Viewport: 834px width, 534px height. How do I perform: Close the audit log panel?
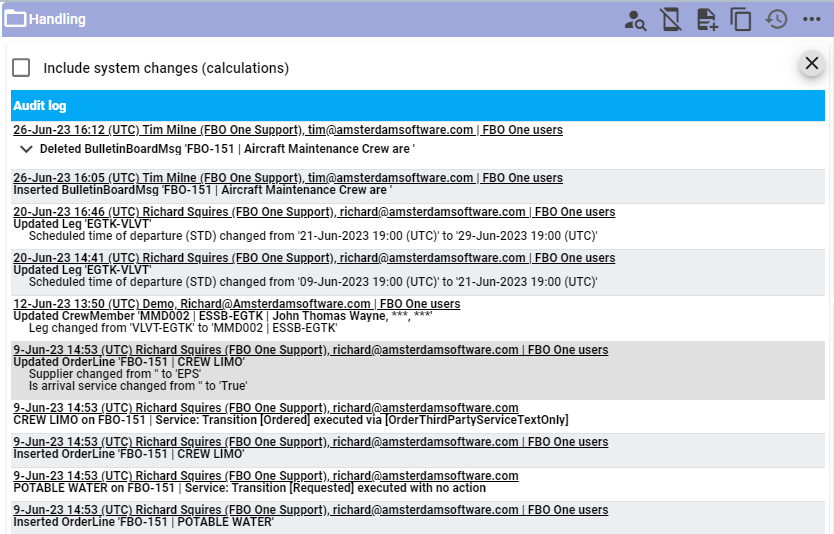[812, 63]
